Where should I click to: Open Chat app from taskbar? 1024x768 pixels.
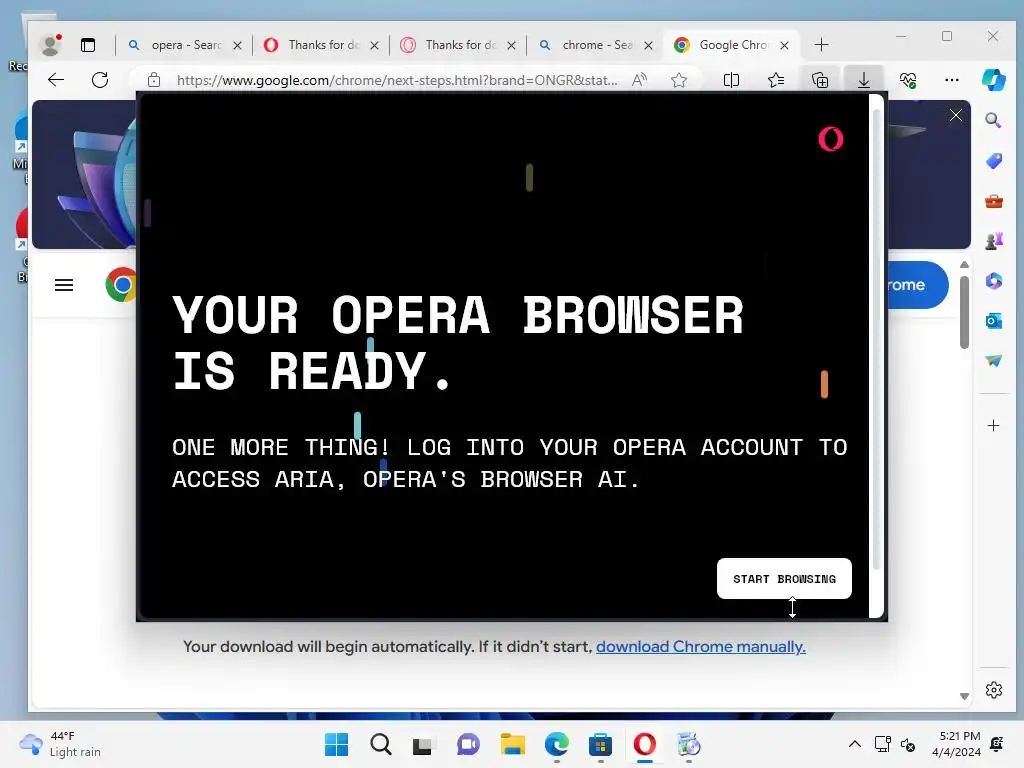(x=468, y=744)
